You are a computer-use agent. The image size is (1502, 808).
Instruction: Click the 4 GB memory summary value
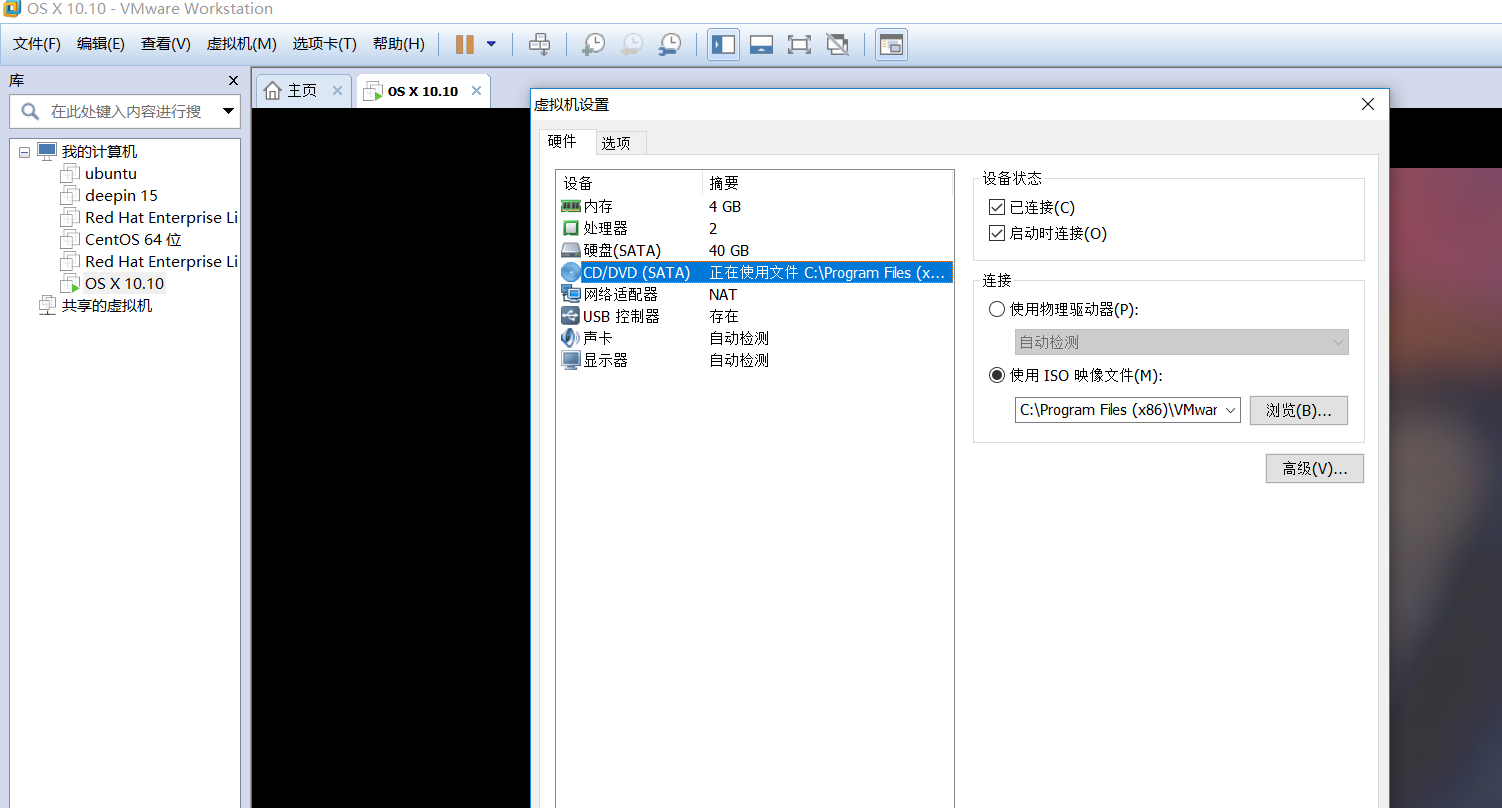click(725, 207)
